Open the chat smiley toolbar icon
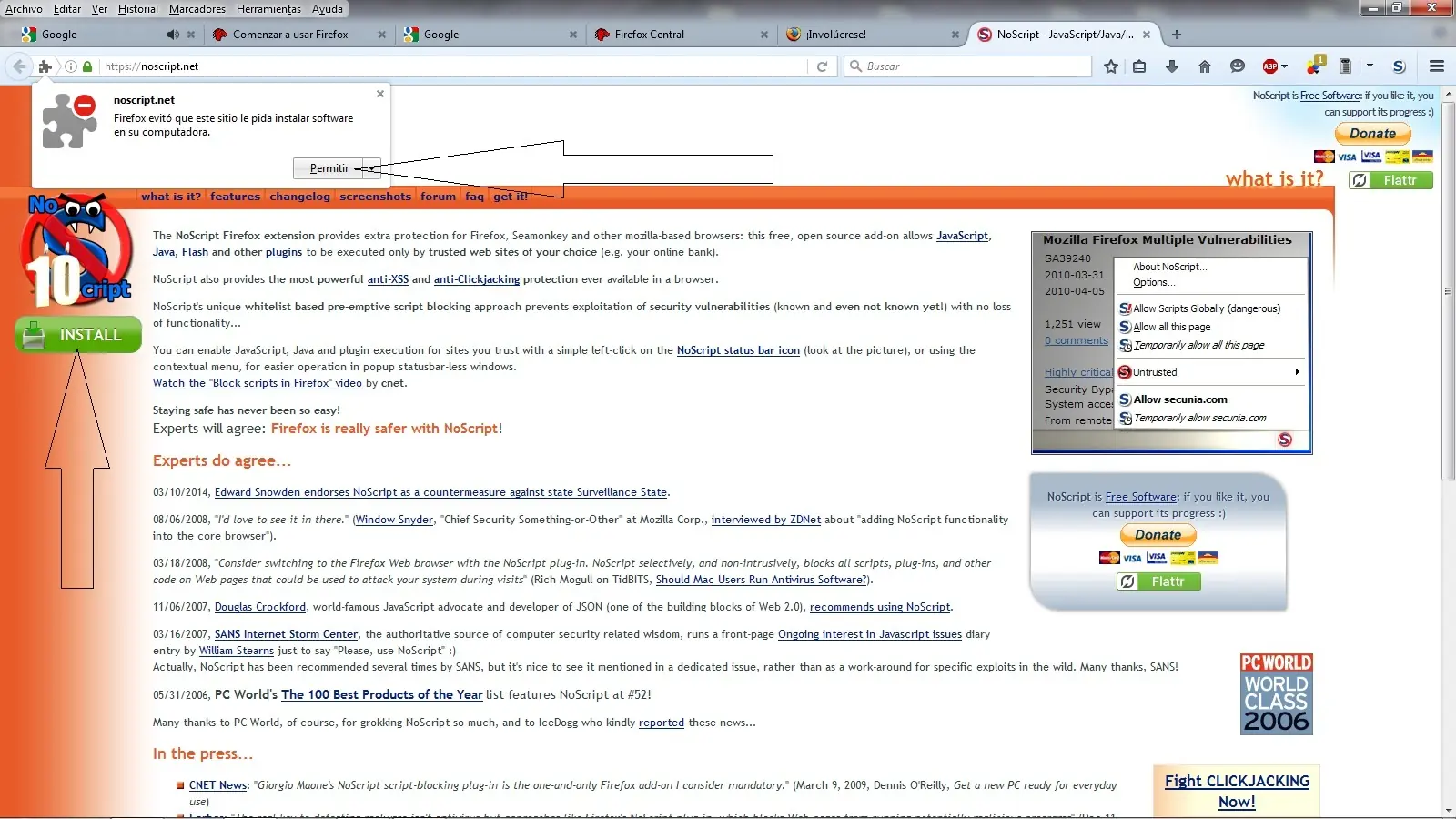Image resolution: width=1456 pixels, height=819 pixels. [1238, 66]
